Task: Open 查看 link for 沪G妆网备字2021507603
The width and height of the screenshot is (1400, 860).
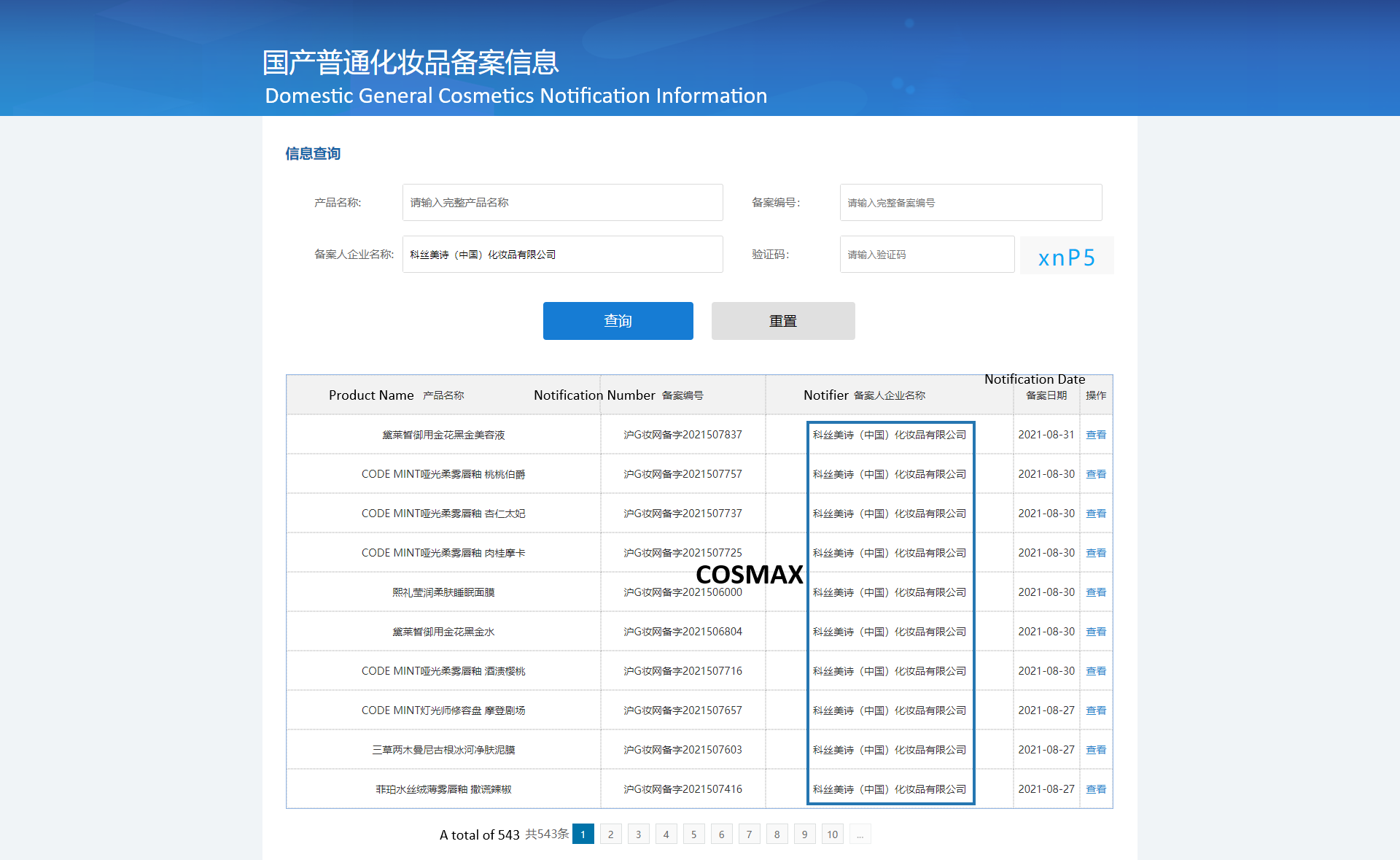Action: [x=1096, y=750]
